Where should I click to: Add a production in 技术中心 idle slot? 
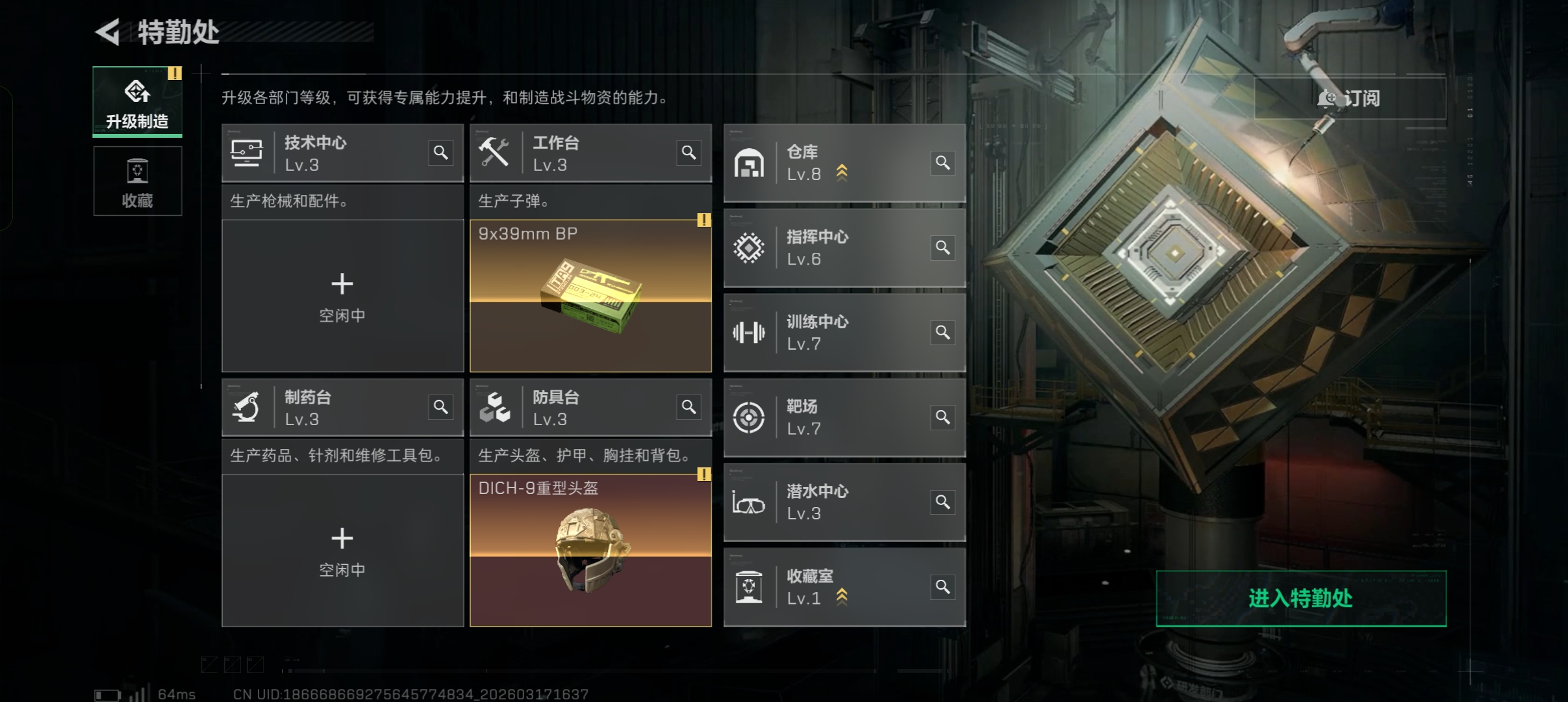343,296
